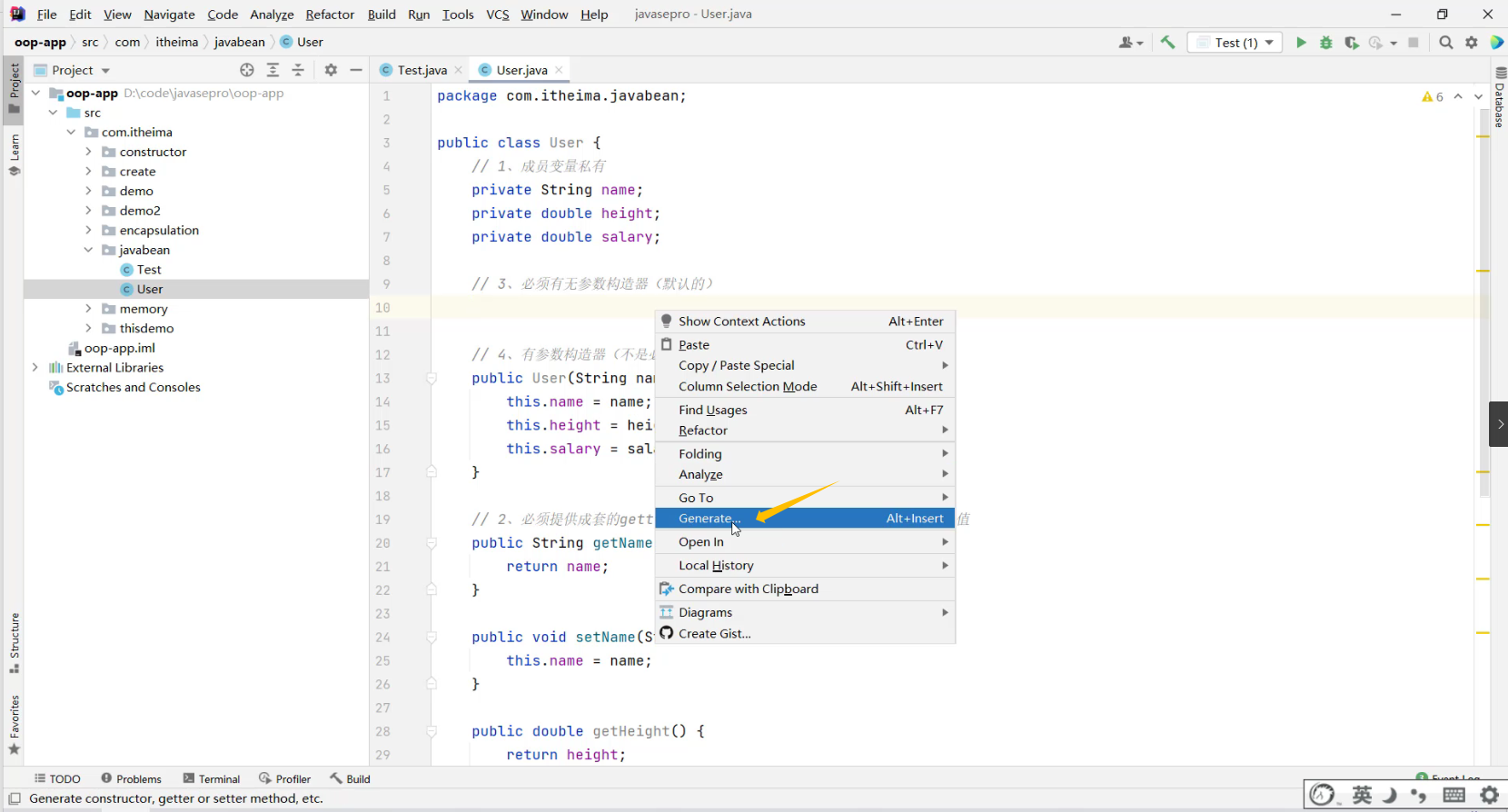This screenshot has height=812, width=1508.
Task: Open Project panel options gear
Action: [331, 70]
